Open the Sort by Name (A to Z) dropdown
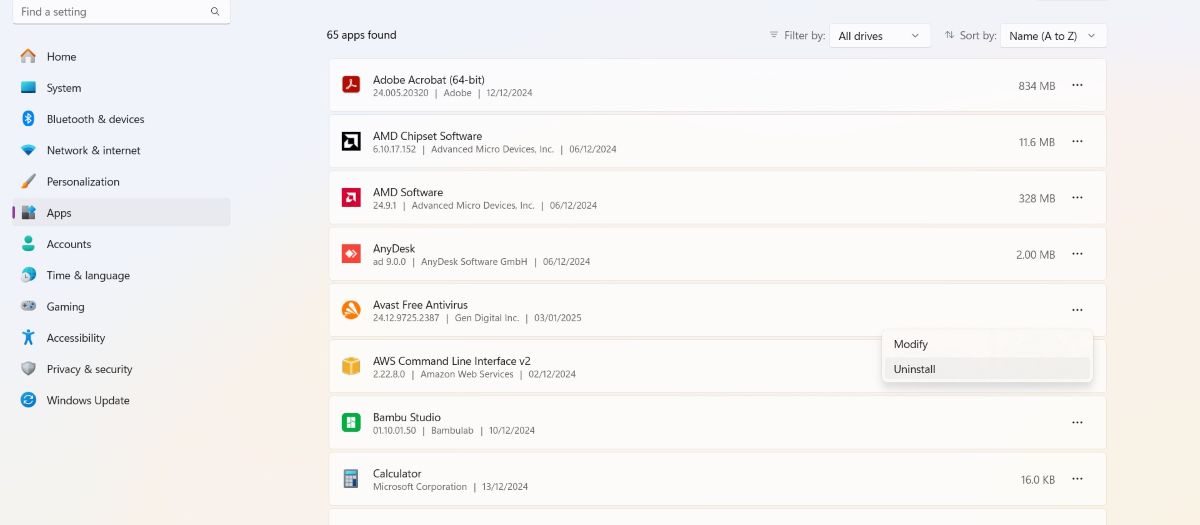 tap(1053, 36)
